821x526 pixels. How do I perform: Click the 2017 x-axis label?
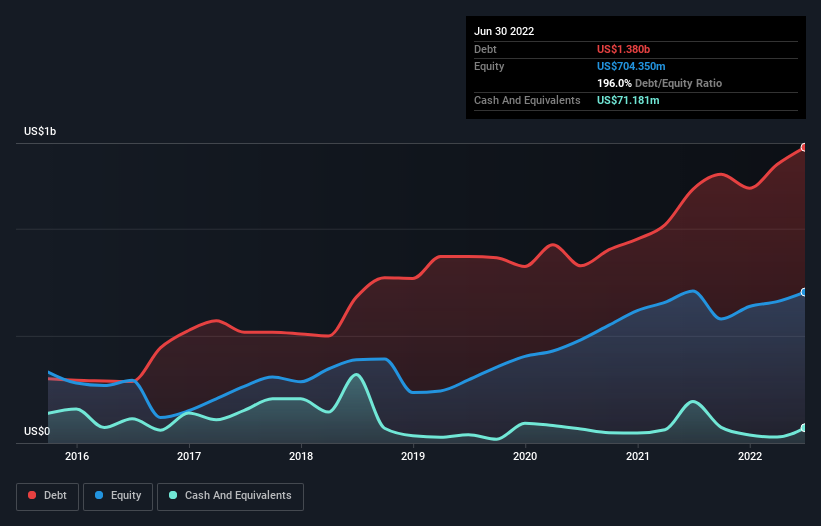189,456
